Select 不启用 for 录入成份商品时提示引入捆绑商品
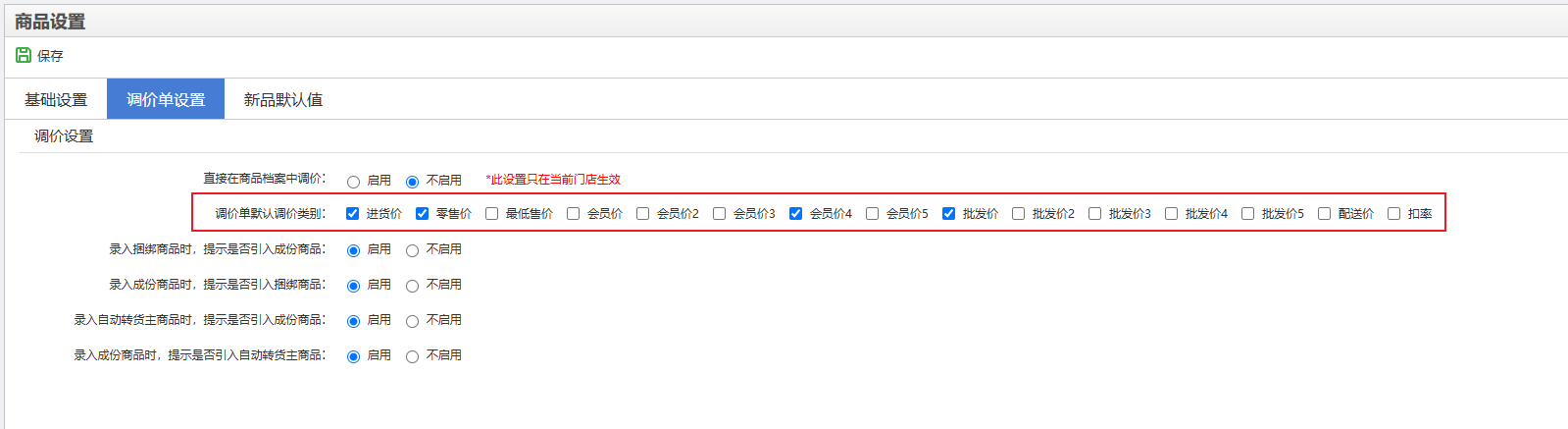 412,286
